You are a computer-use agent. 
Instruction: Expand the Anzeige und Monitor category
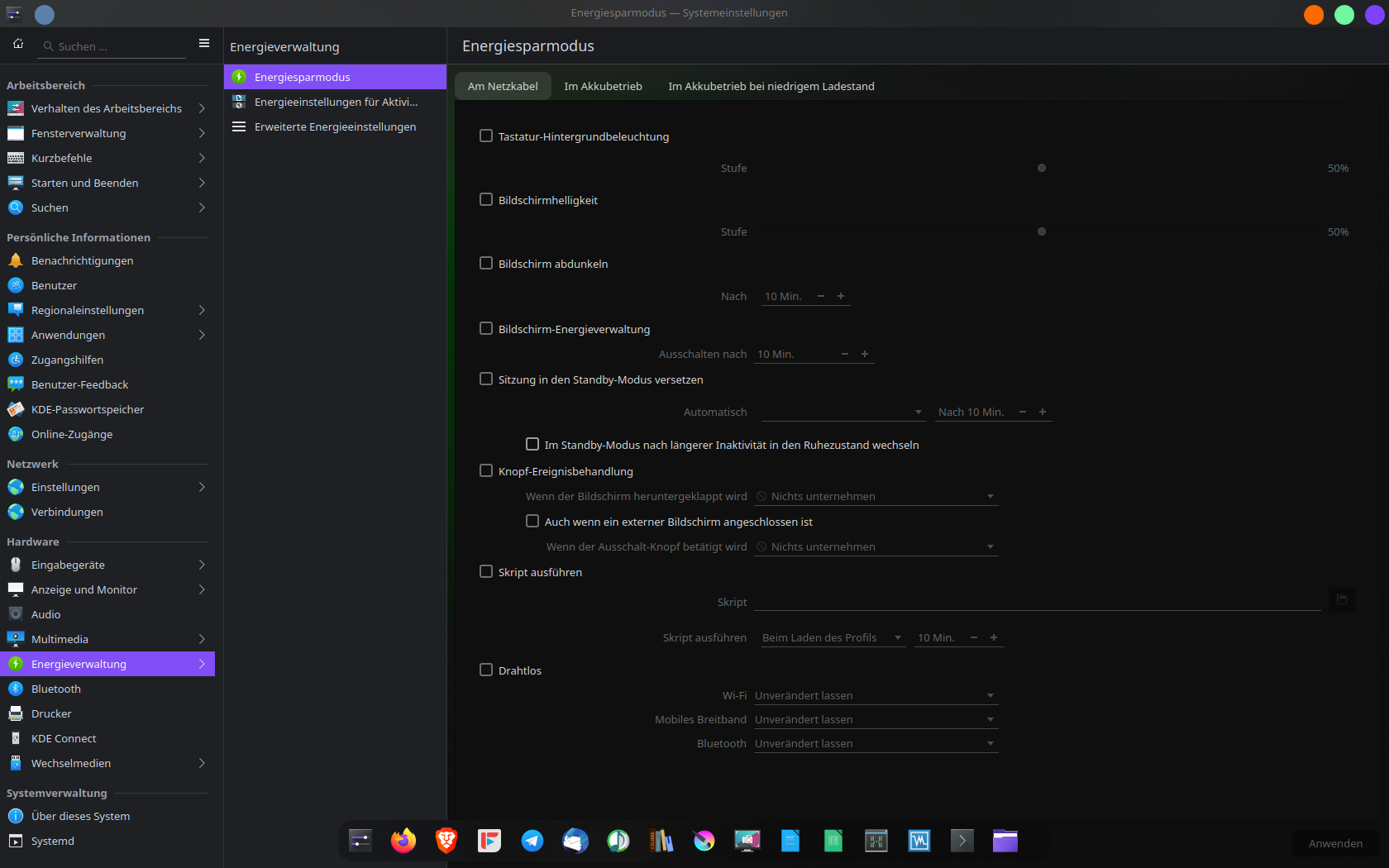[84, 589]
